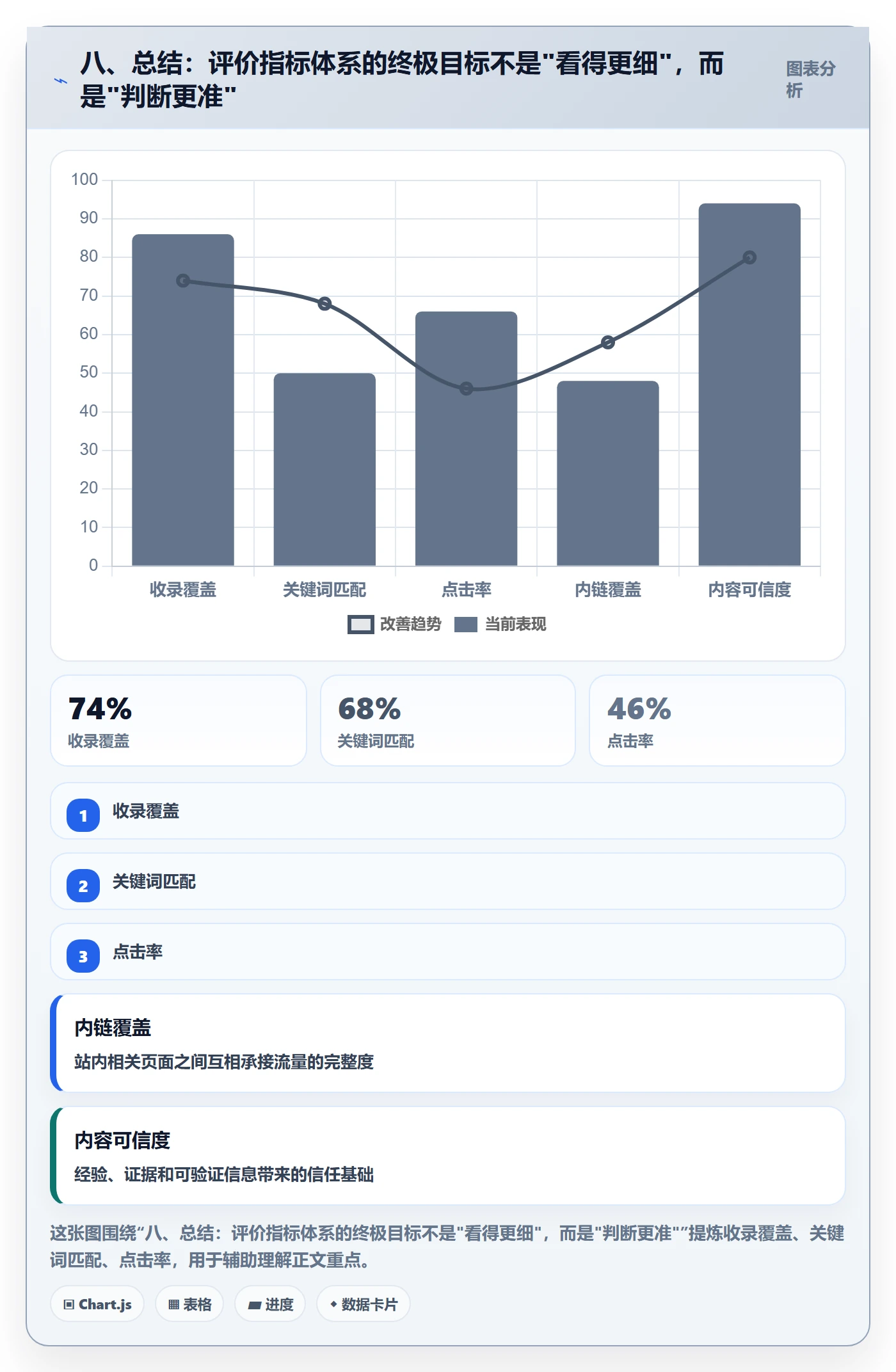The width and height of the screenshot is (896, 1372).
Task: Click the diamond icon in the 数据卡片 tag
Action: (x=333, y=1304)
